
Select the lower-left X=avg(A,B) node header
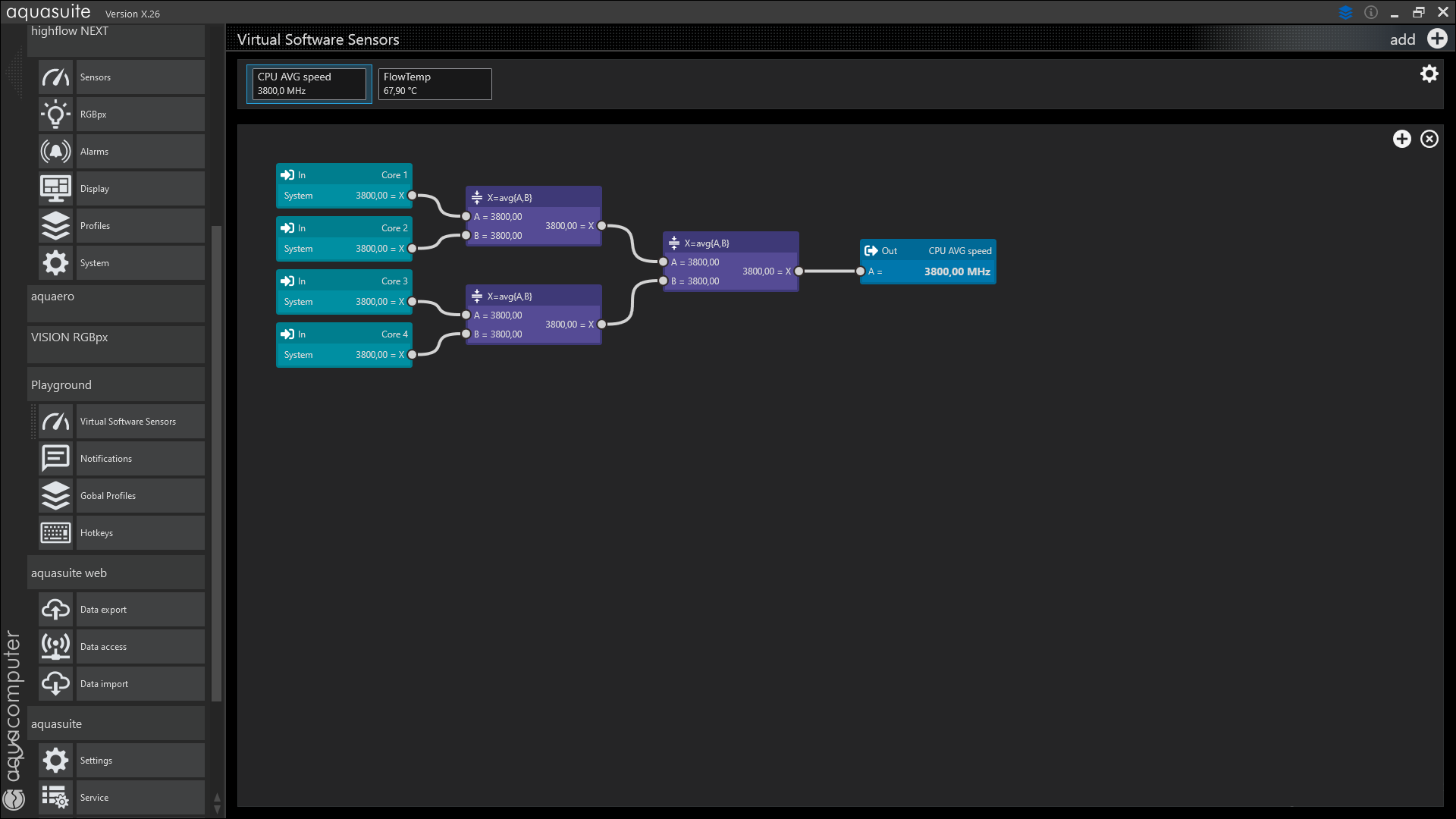coord(534,296)
